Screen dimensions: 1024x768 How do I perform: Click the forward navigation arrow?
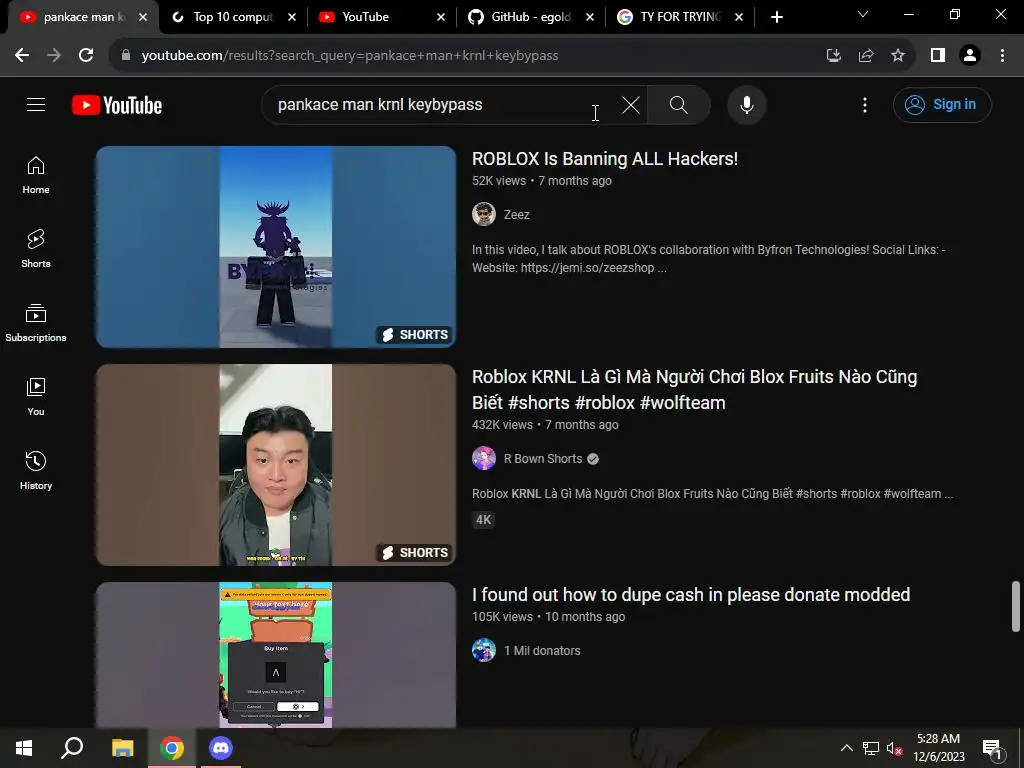coord(54,56)
